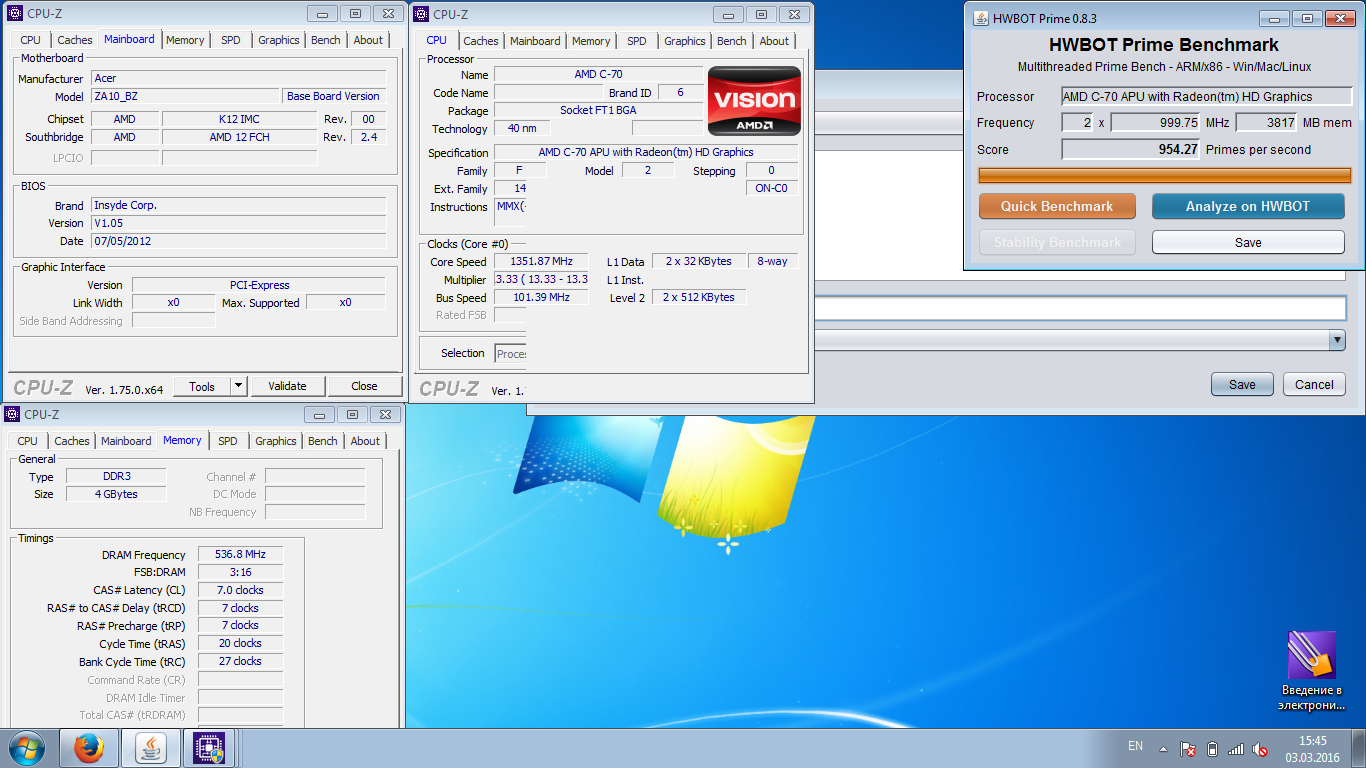This screenshot has height=768, width=1366.
Task: Switch to Caches tab in Mainboard window
Action: [x=74, y=40]
